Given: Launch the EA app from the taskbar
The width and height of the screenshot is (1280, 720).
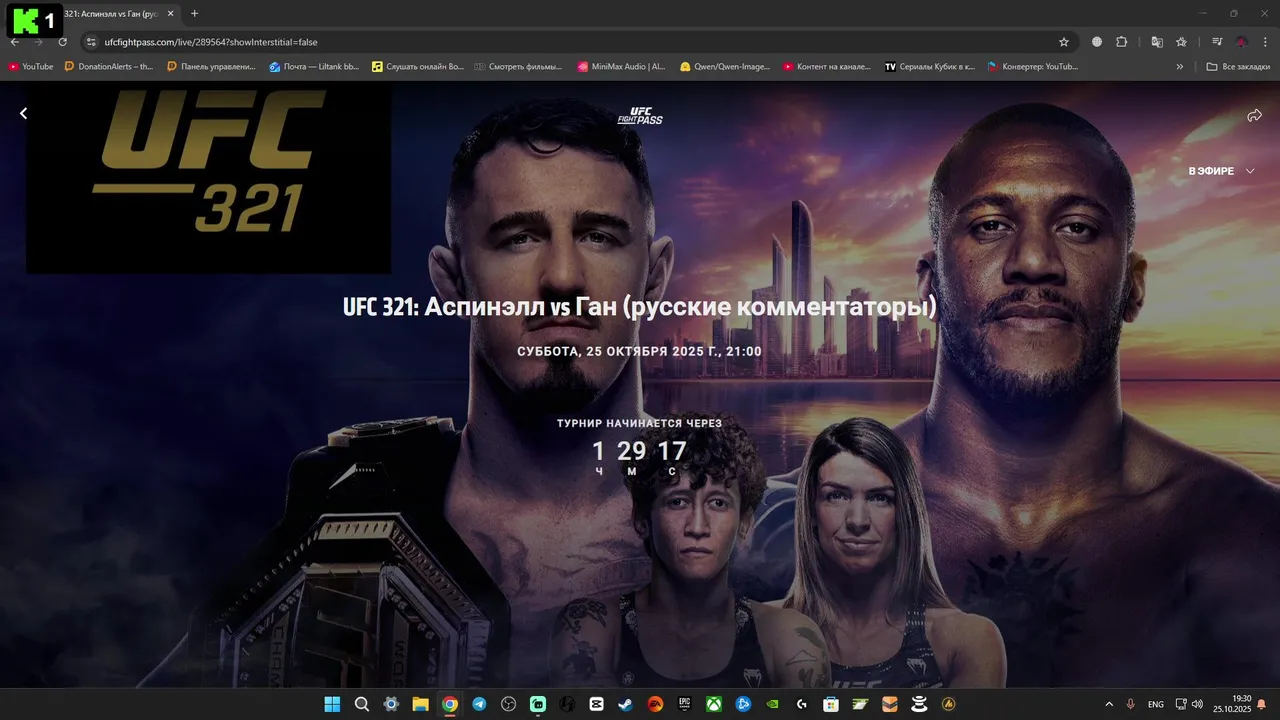Looking at the screenshot, I should [x=655, y=704].
